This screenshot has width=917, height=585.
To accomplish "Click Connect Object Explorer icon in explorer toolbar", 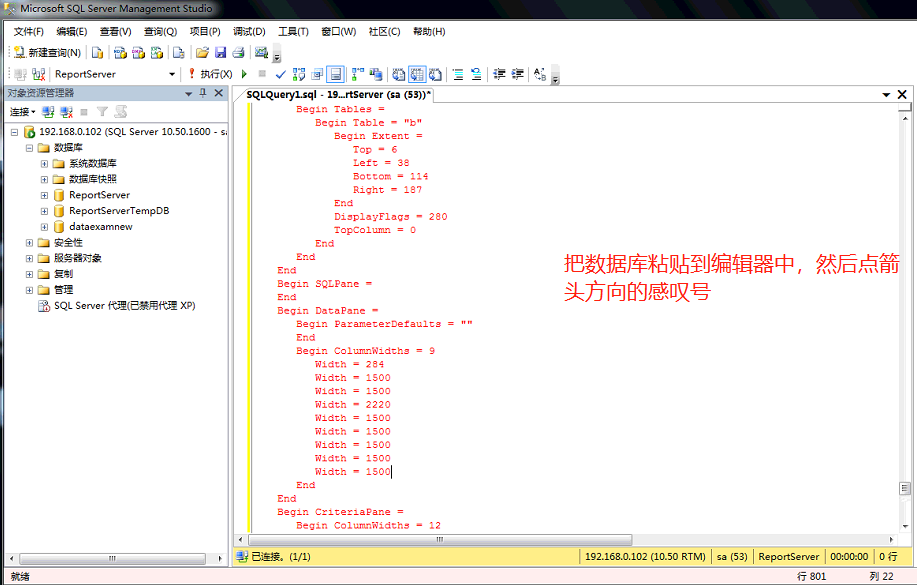I will click(48, 112).
